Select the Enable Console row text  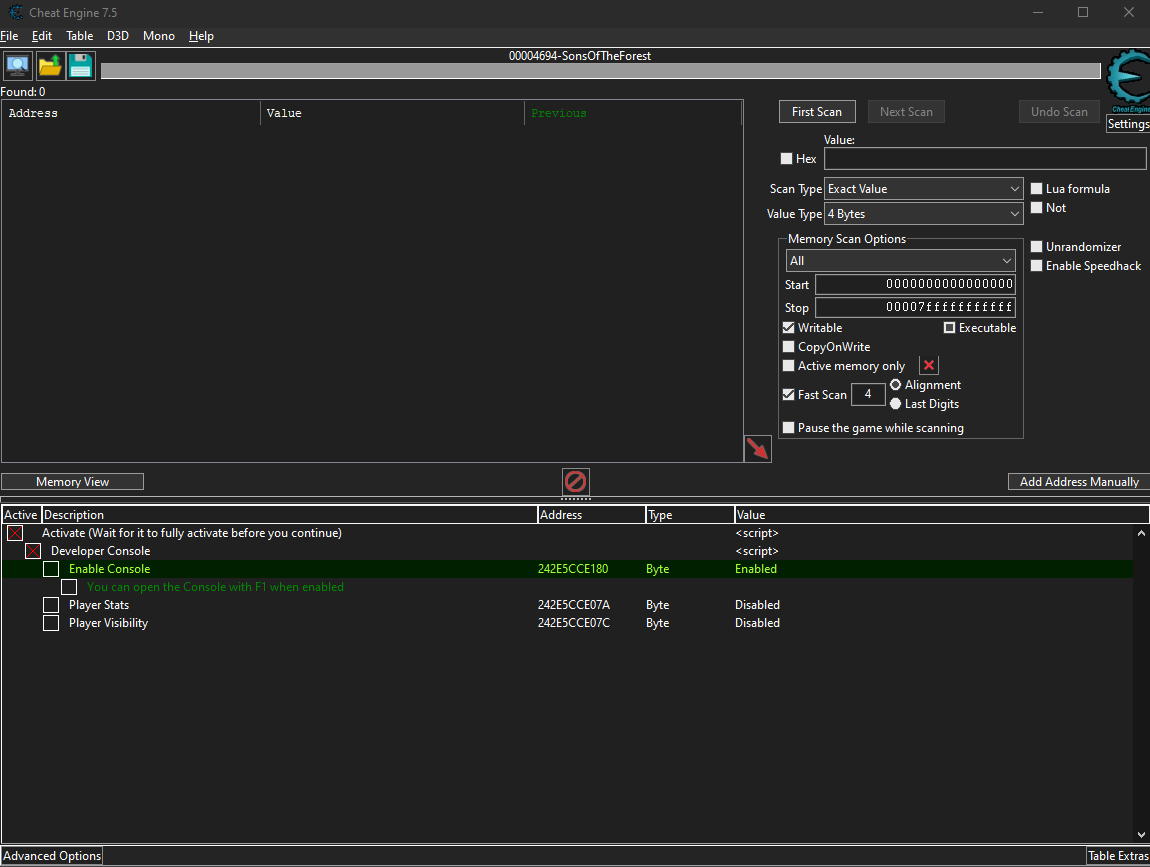[109, 569]
